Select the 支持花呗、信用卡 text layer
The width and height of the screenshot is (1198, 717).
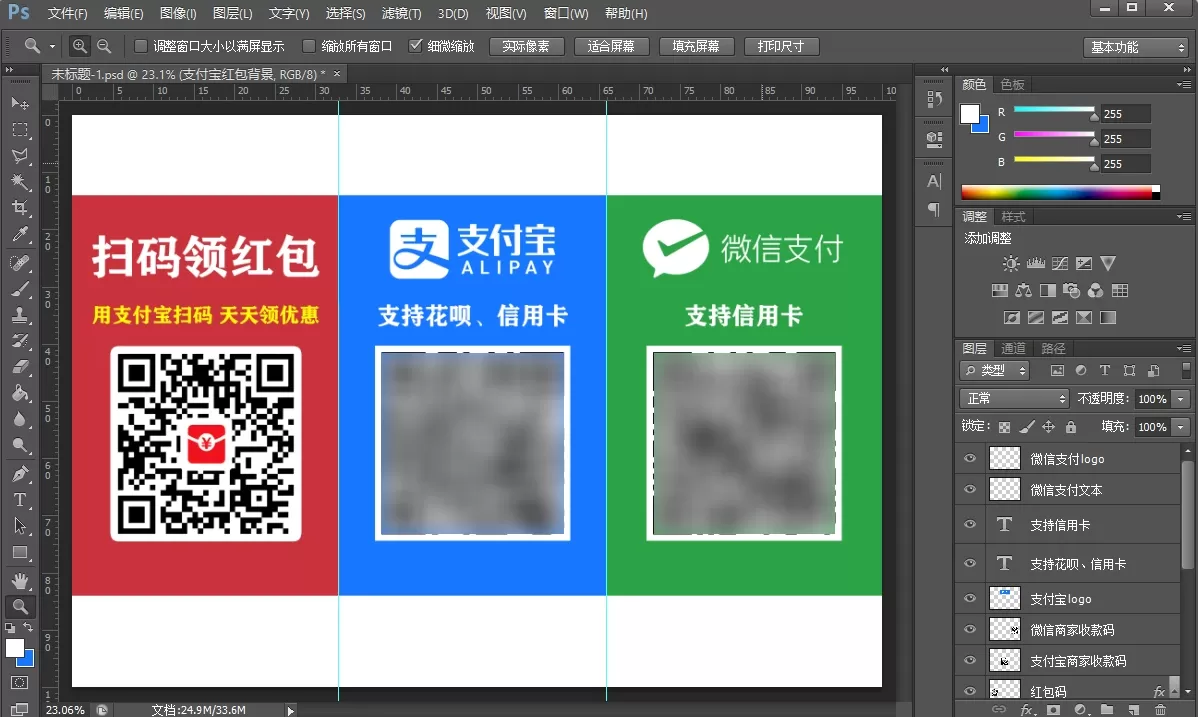click(x=1078, y=564)
